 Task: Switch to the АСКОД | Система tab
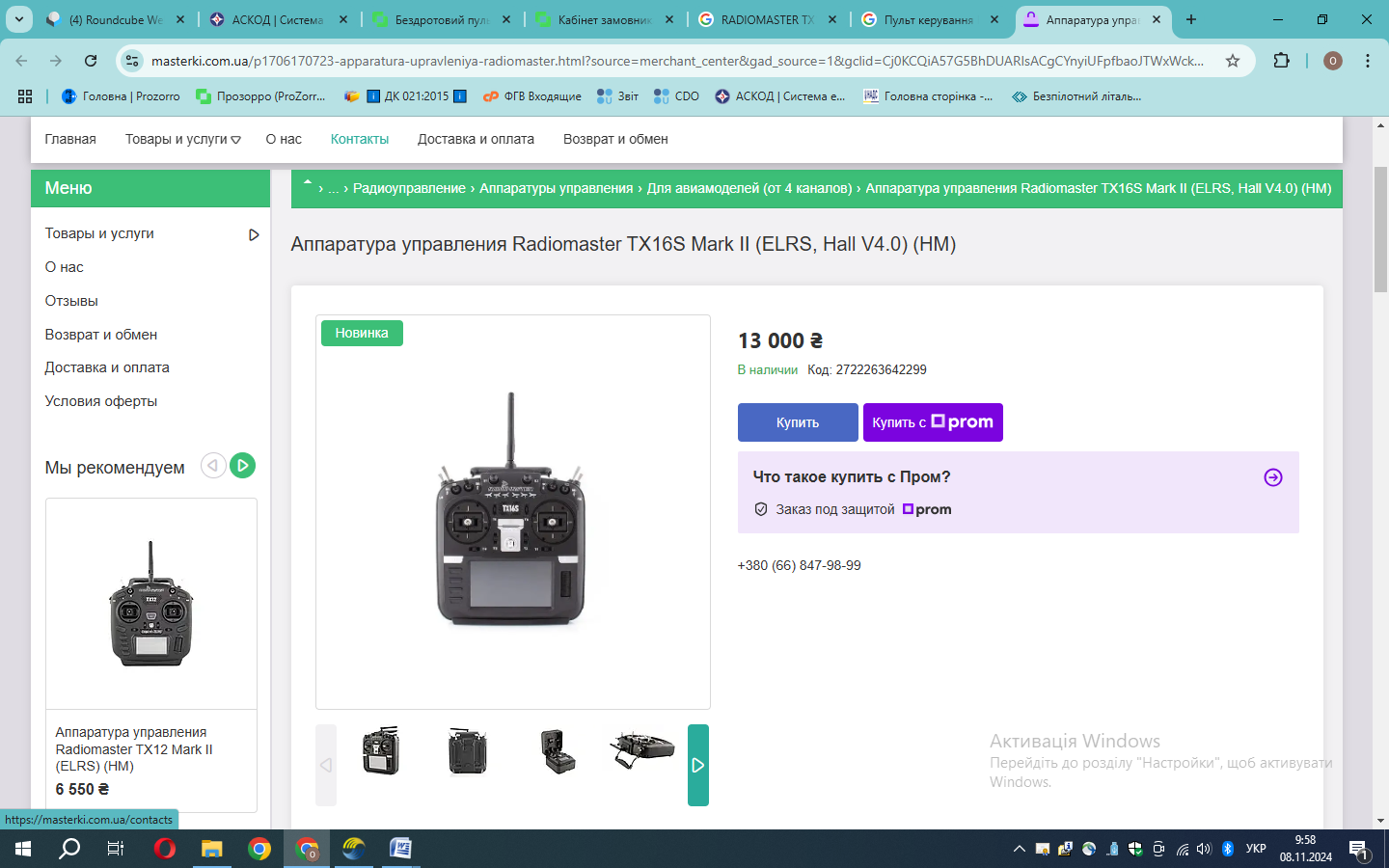tap(278, 19)
